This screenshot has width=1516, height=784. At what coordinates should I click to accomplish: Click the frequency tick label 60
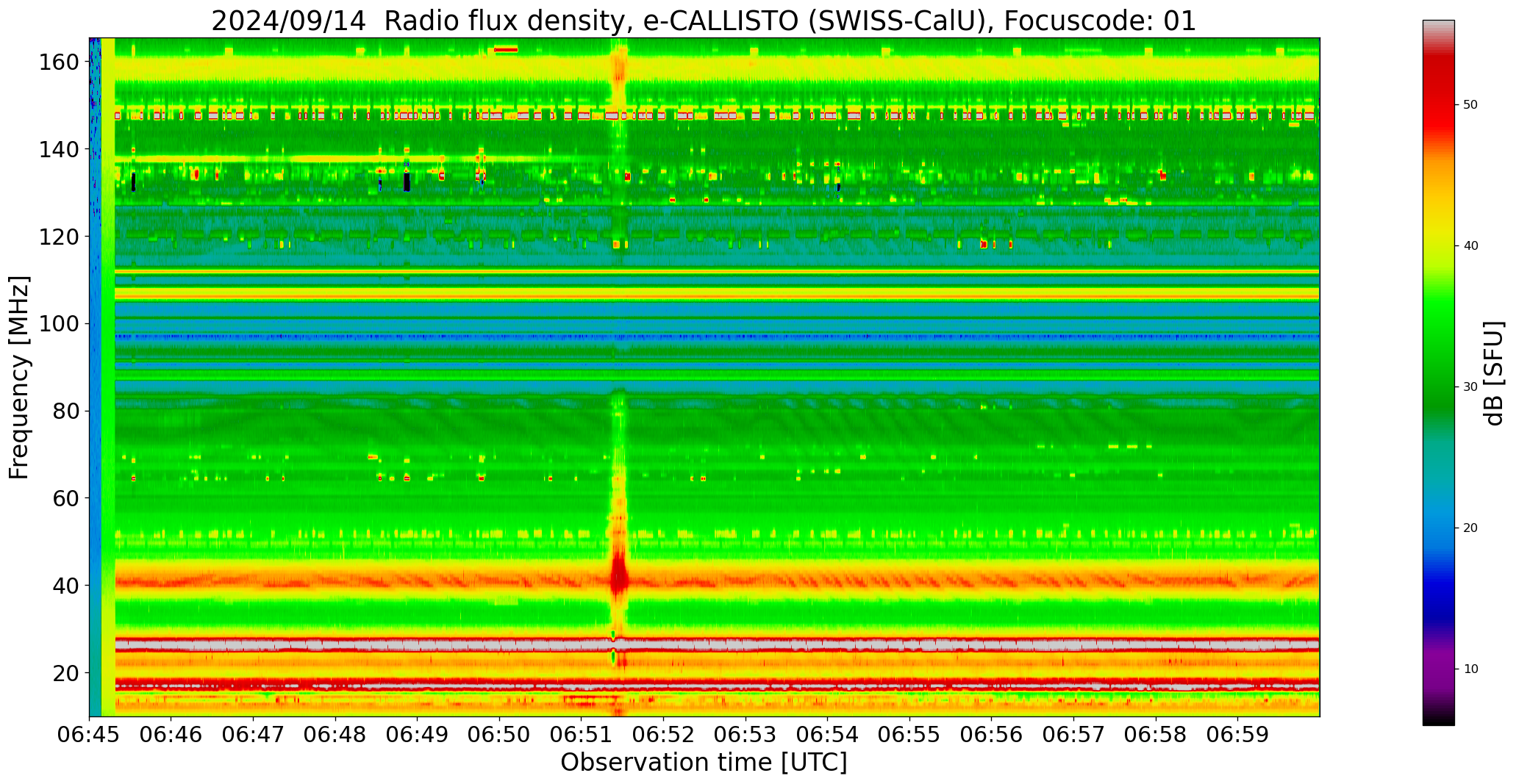coord(67,498)
